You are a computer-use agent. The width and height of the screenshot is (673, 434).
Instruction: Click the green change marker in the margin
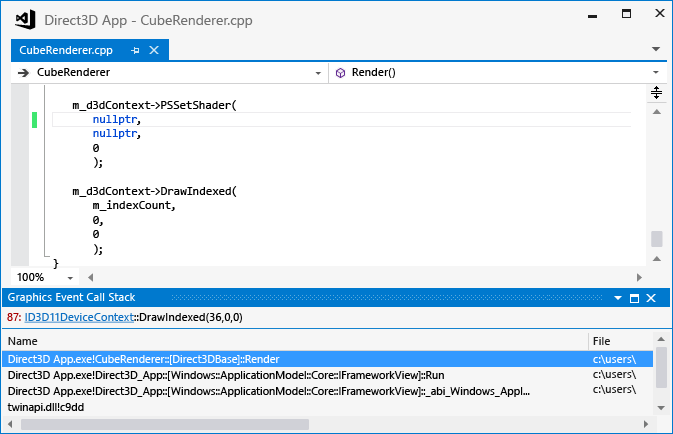point(34,120)
